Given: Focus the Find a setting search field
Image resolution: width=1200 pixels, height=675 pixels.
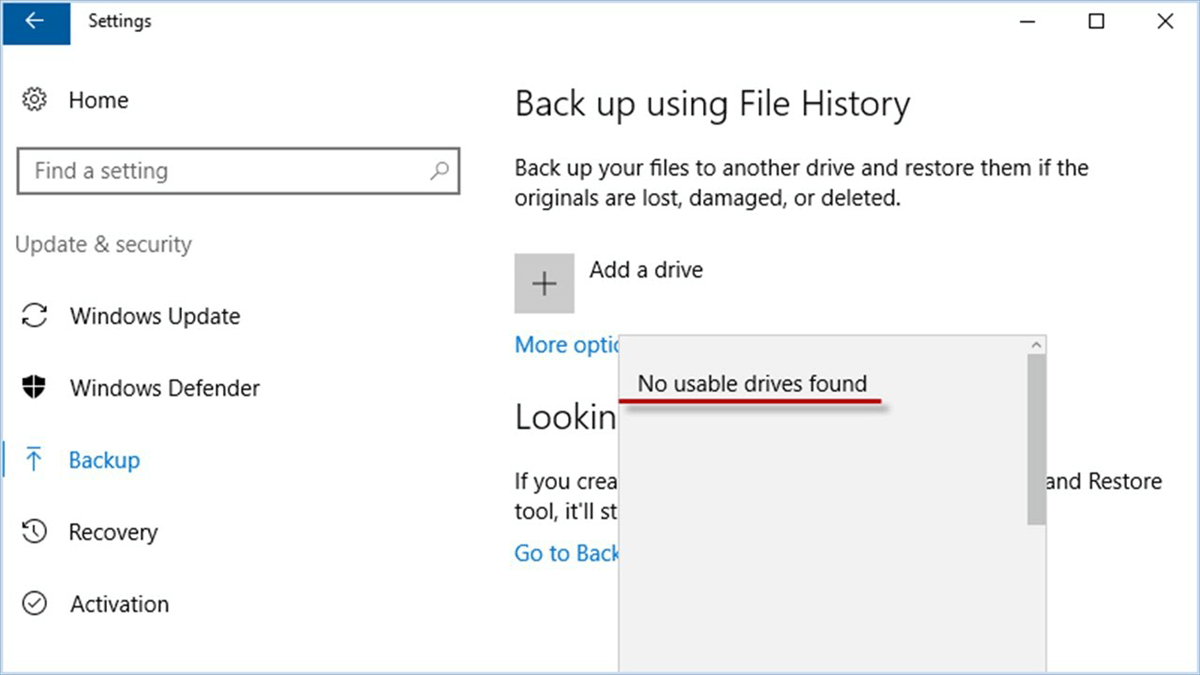Looking at the screenshot, I should pos(225,171).
